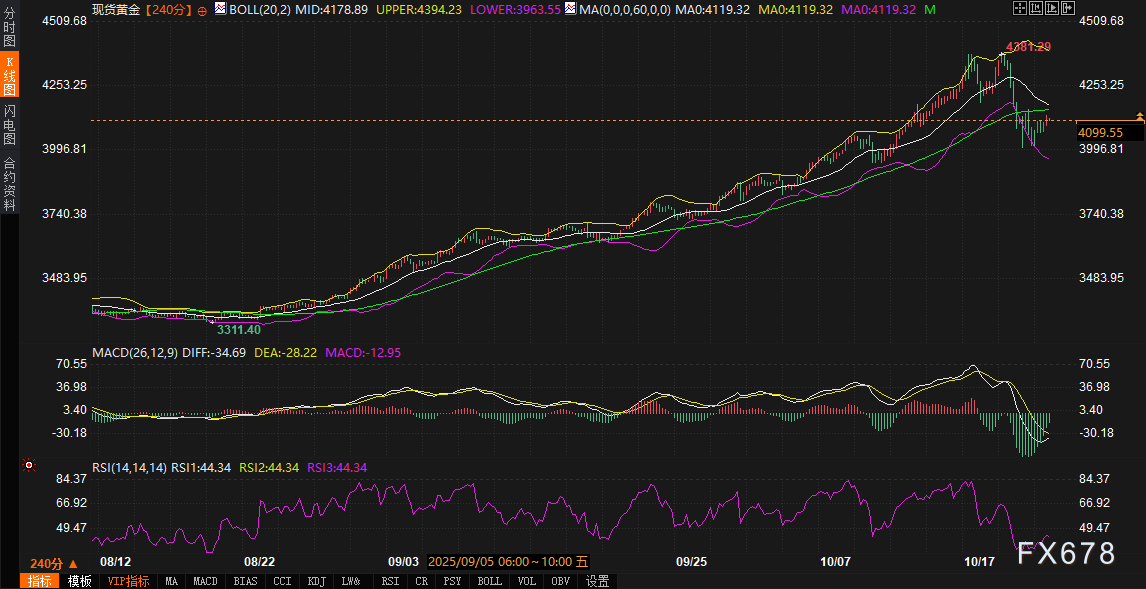Open the 闪电图 sidebar tab
This screenshot has width=1146, height=589.
click(x=10, y=124)
